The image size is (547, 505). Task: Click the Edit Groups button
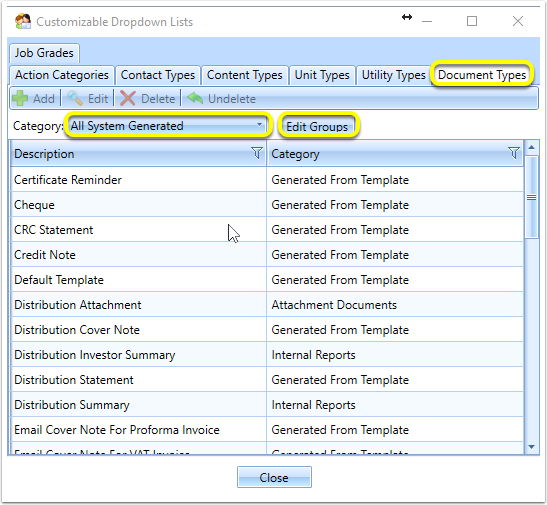pyautogui.click(x=317, y=127)
